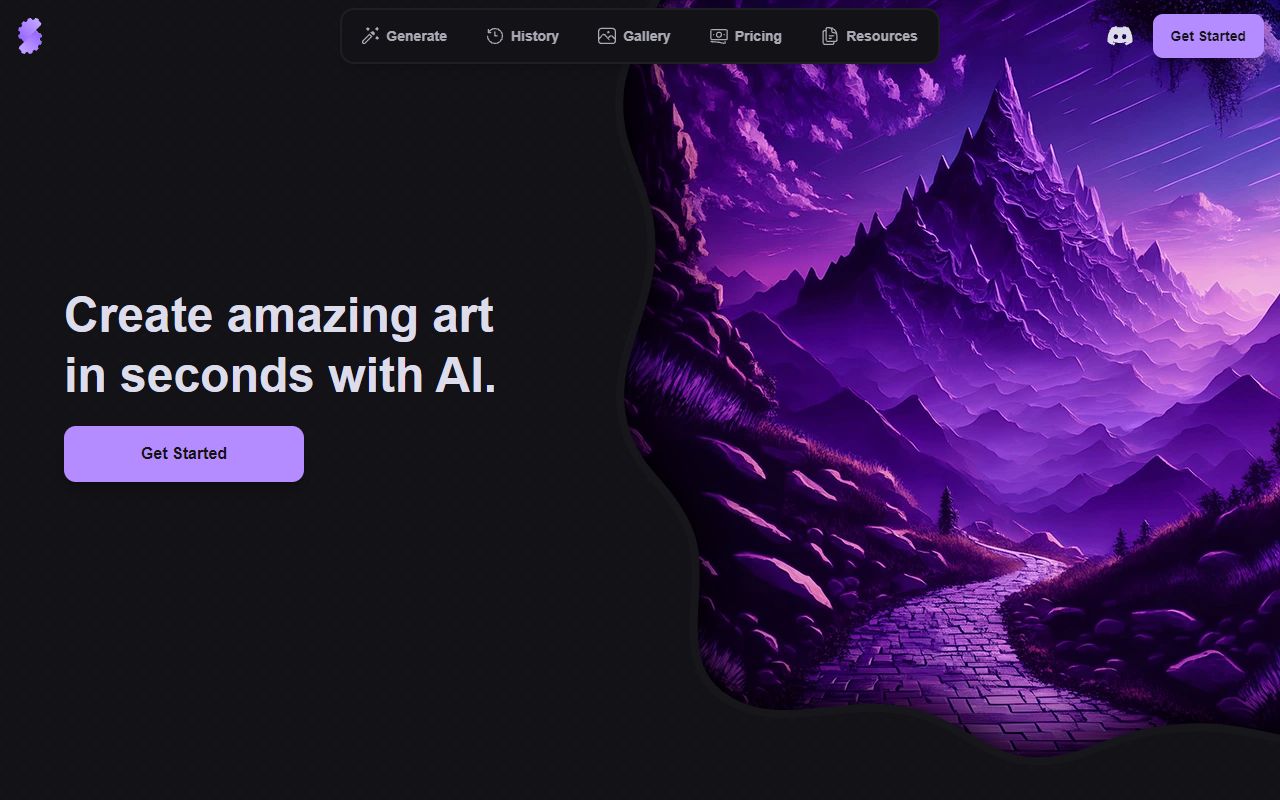1280x800 pixels.
Task: Click the purple site logo
Action: point(30,36)
